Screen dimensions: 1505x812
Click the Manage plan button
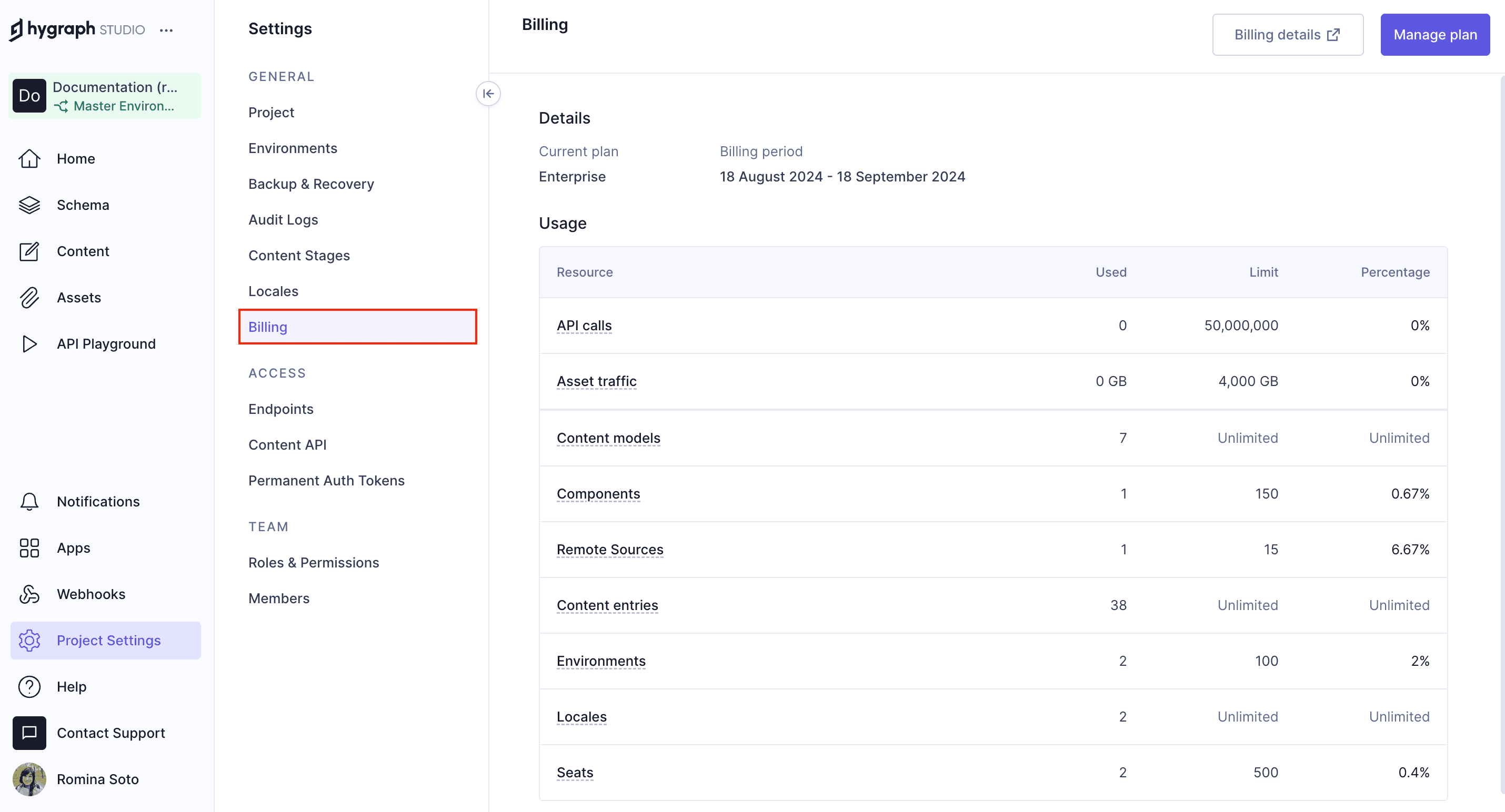tap(1435, 35)
